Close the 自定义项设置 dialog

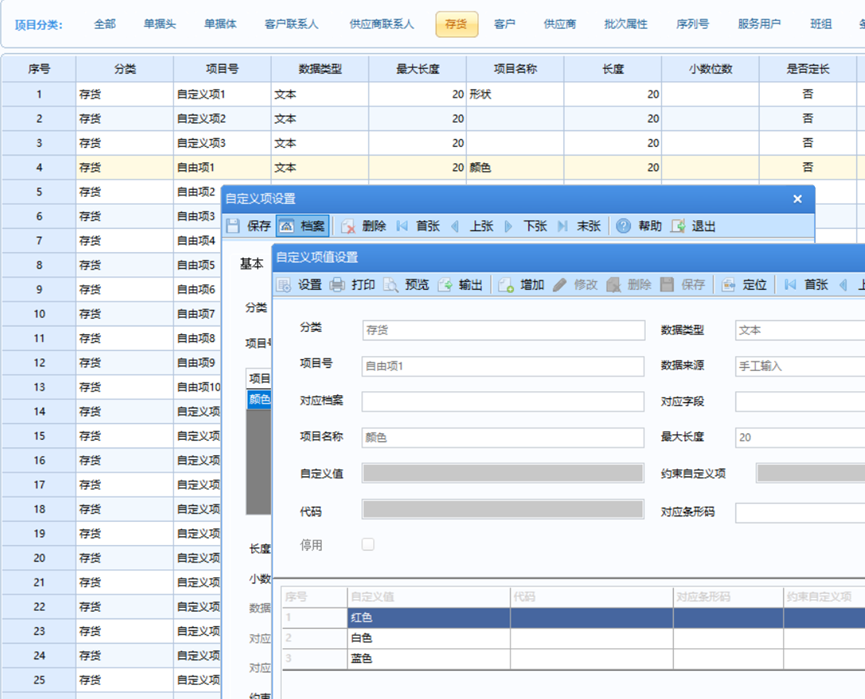coord(798,199)
